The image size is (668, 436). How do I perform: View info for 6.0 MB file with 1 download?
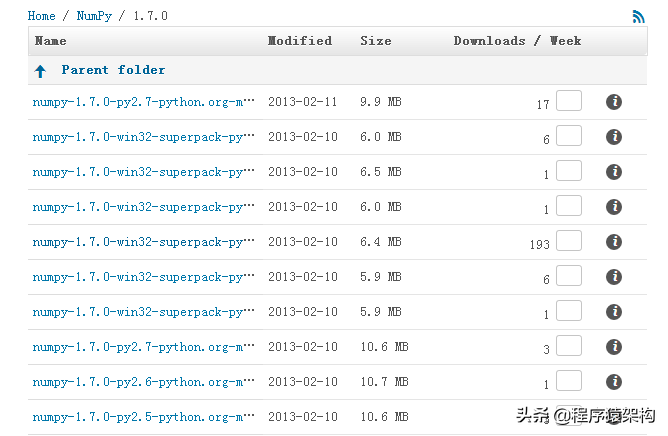[613, 207]
